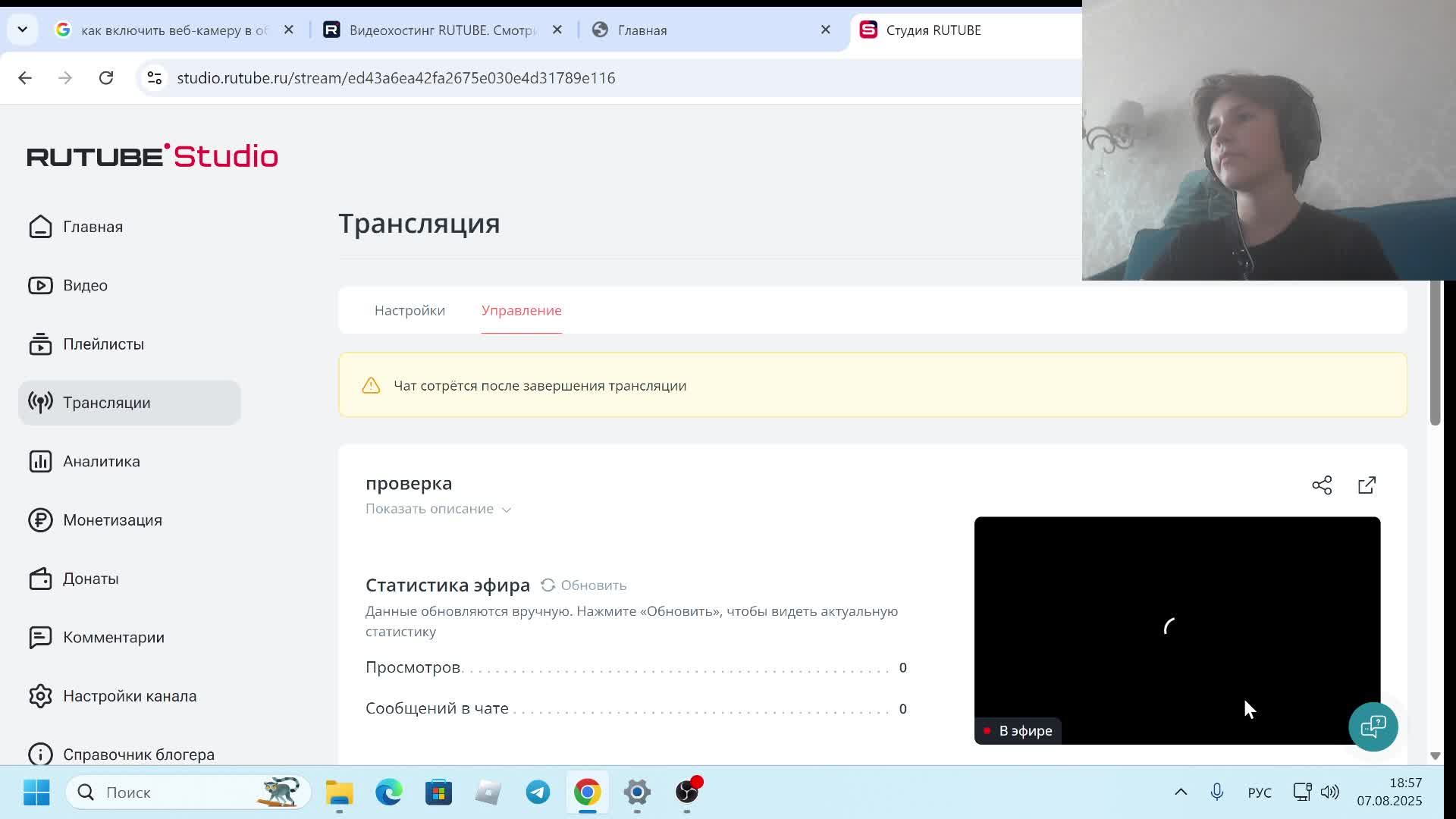Click the Обновить refresh statistics button
Viewport: 1456px width, 819px height.
click(584, 585)
